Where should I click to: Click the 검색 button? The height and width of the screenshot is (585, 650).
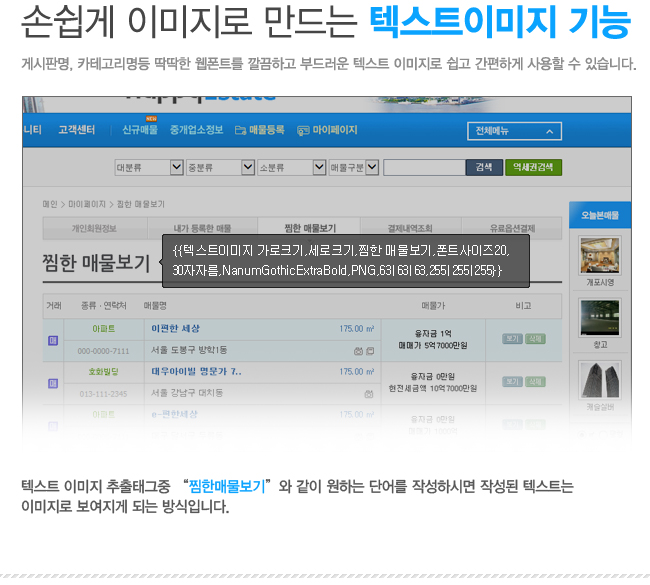484,167
